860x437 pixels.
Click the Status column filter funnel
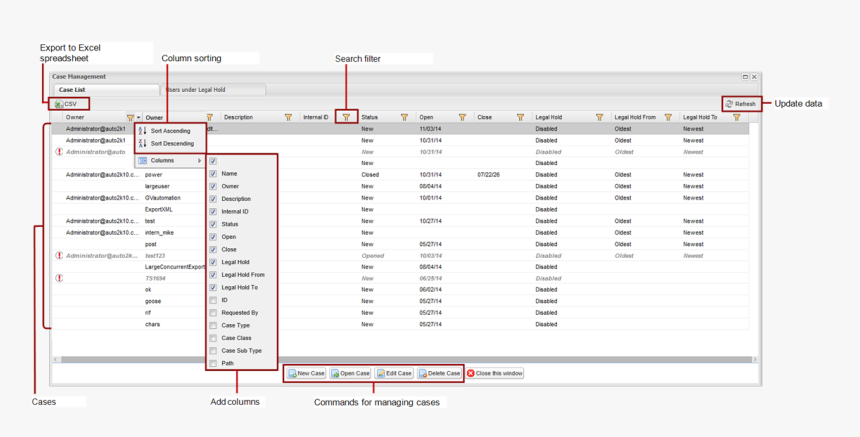tap(404, 117)
